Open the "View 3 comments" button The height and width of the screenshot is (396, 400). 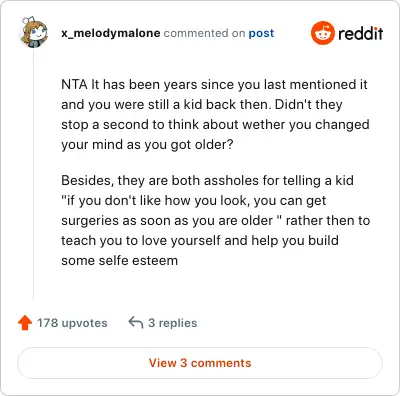tap(200, 363)
